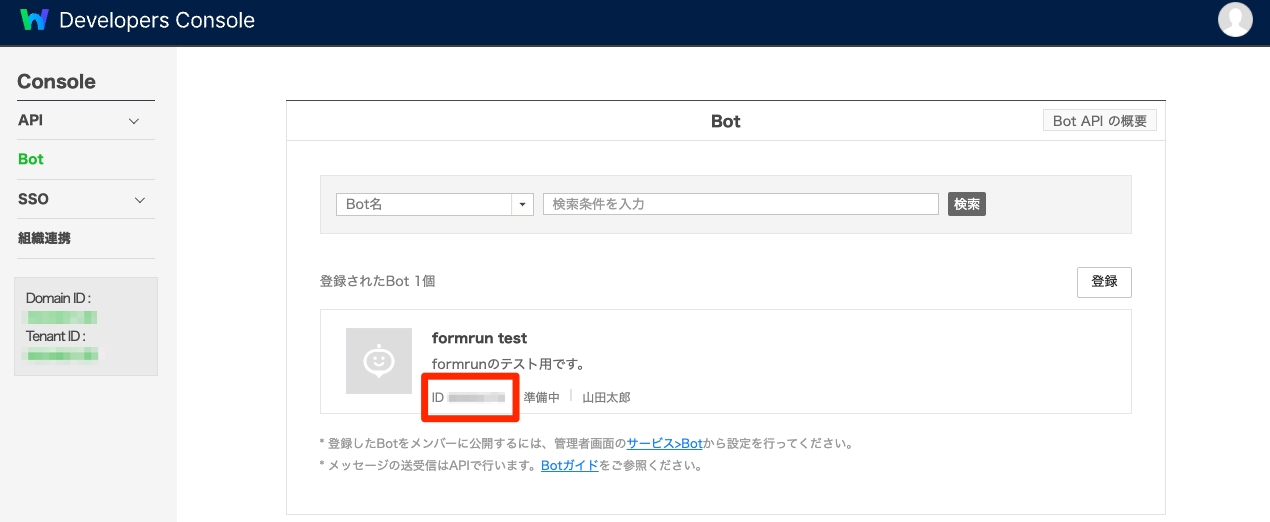Click the formrun test bot avatar
The width and height of the screenshot is (1270, 522).
pos(379,361)
